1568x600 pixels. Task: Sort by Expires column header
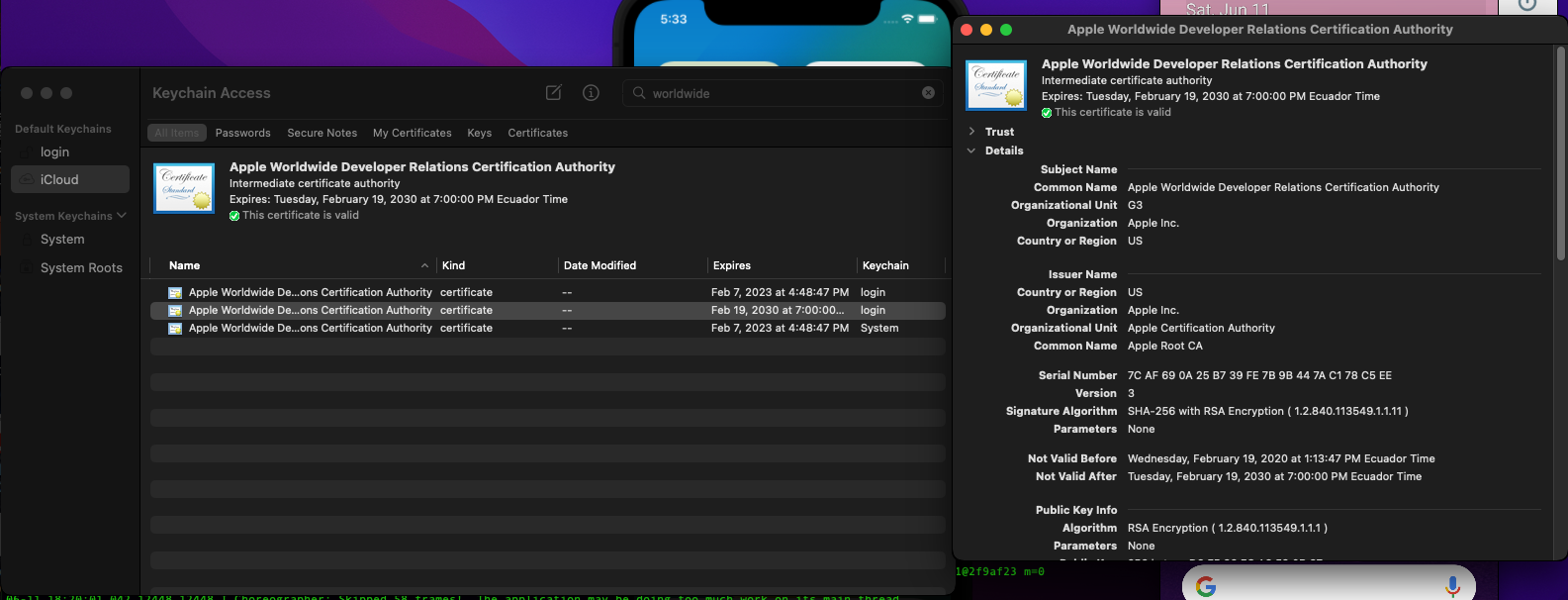pyautogui.click(x=731, y=265)
